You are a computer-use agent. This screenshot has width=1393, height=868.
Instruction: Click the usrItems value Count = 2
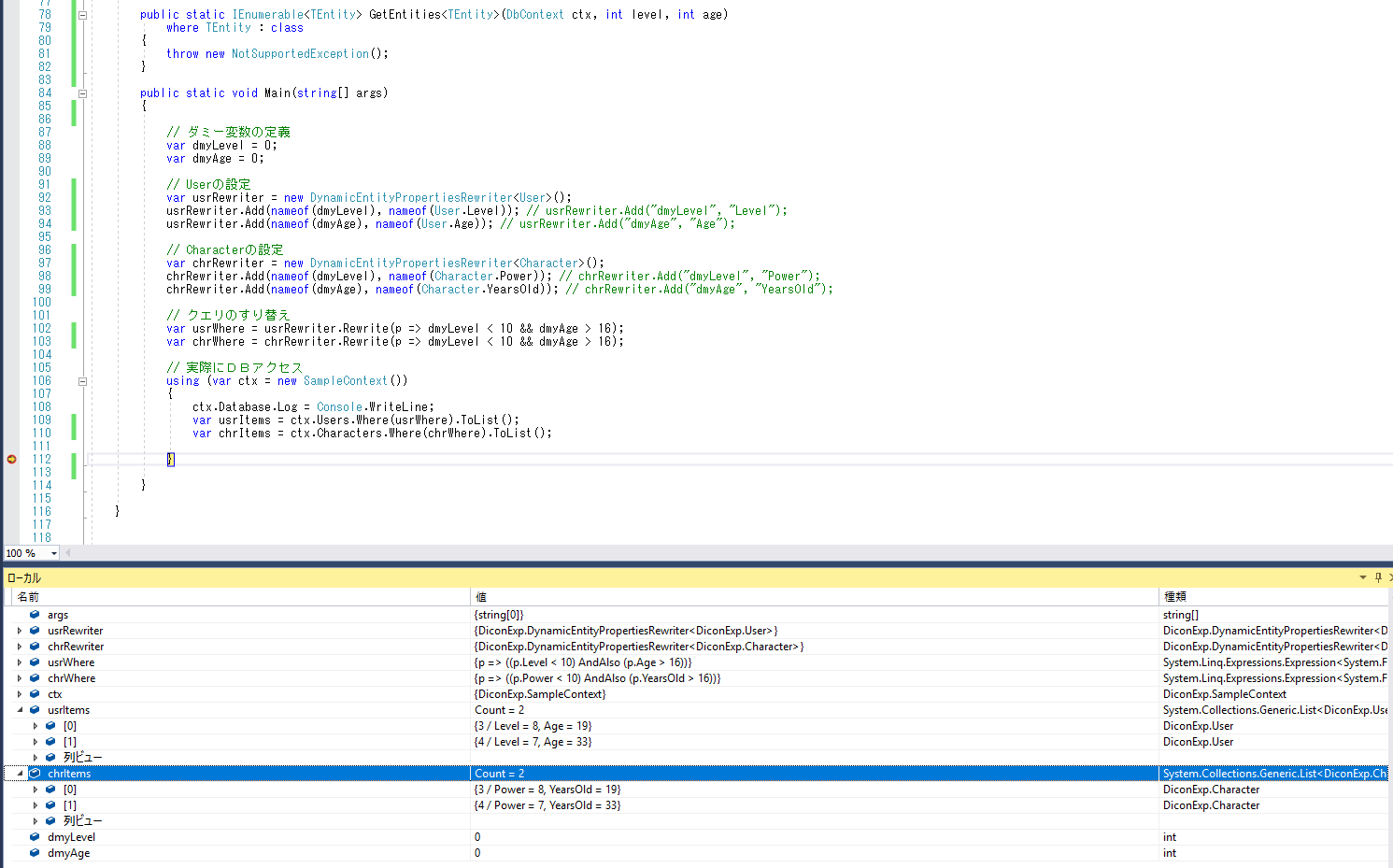[x=499, y=710]
